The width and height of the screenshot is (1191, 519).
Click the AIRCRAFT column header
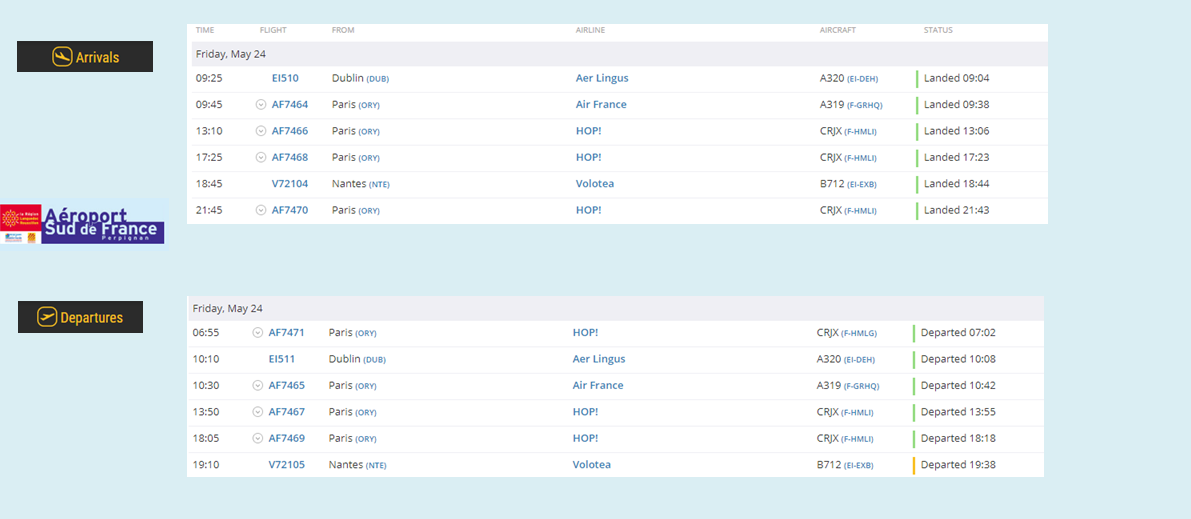[x=838, y=30]
